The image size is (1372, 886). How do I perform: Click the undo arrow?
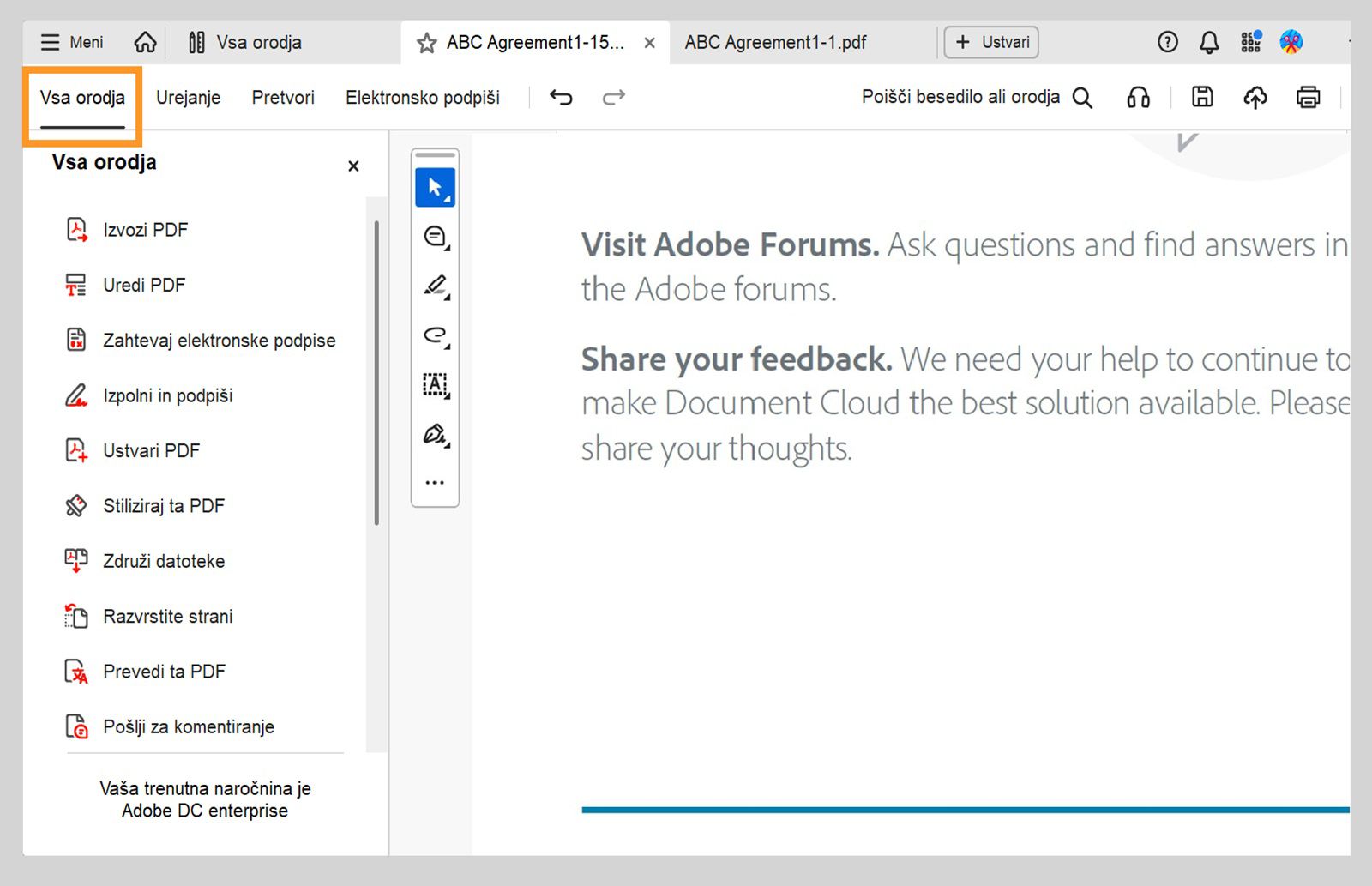pos(561,98)
